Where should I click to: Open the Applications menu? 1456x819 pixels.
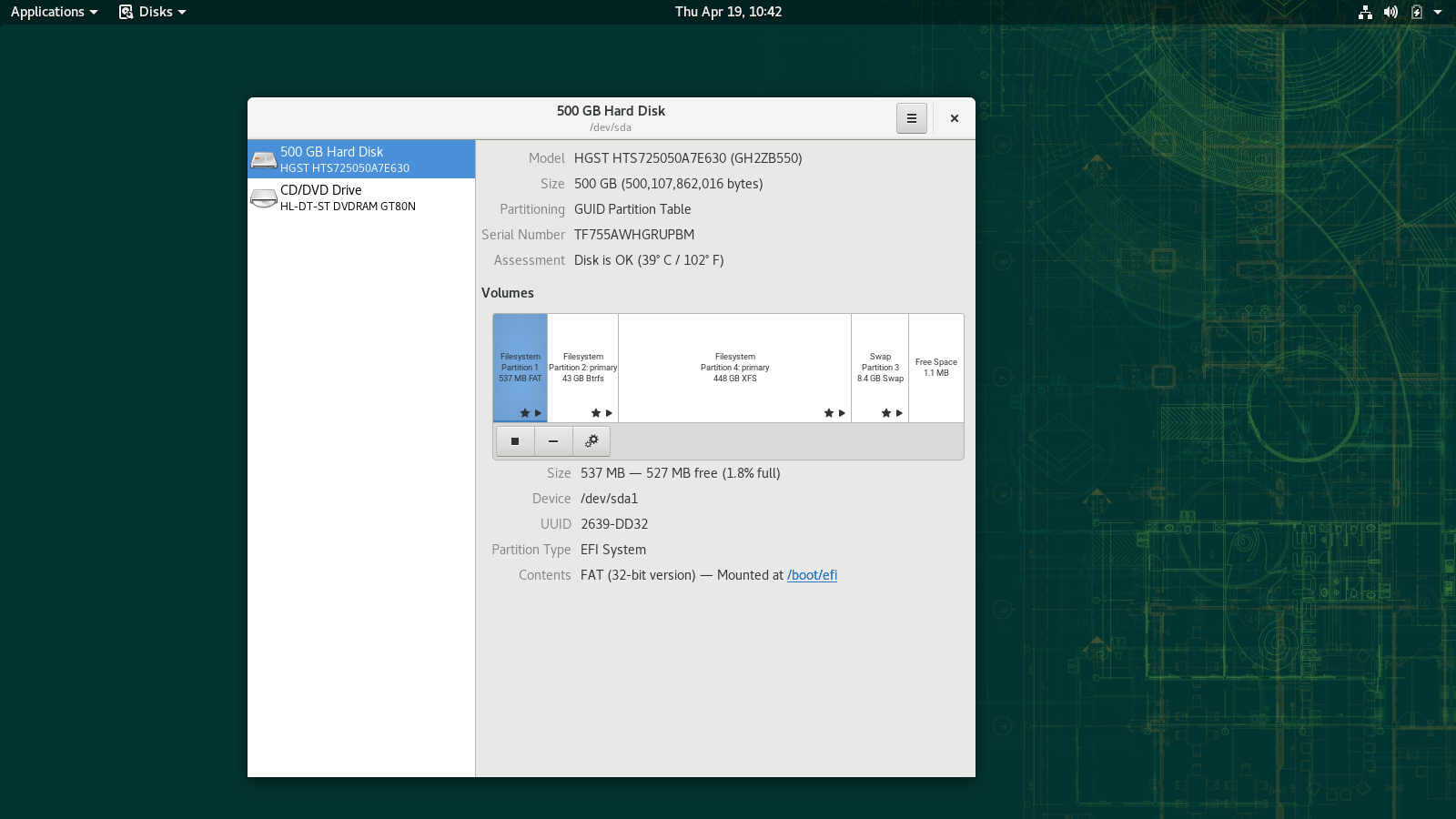[54, 12]
